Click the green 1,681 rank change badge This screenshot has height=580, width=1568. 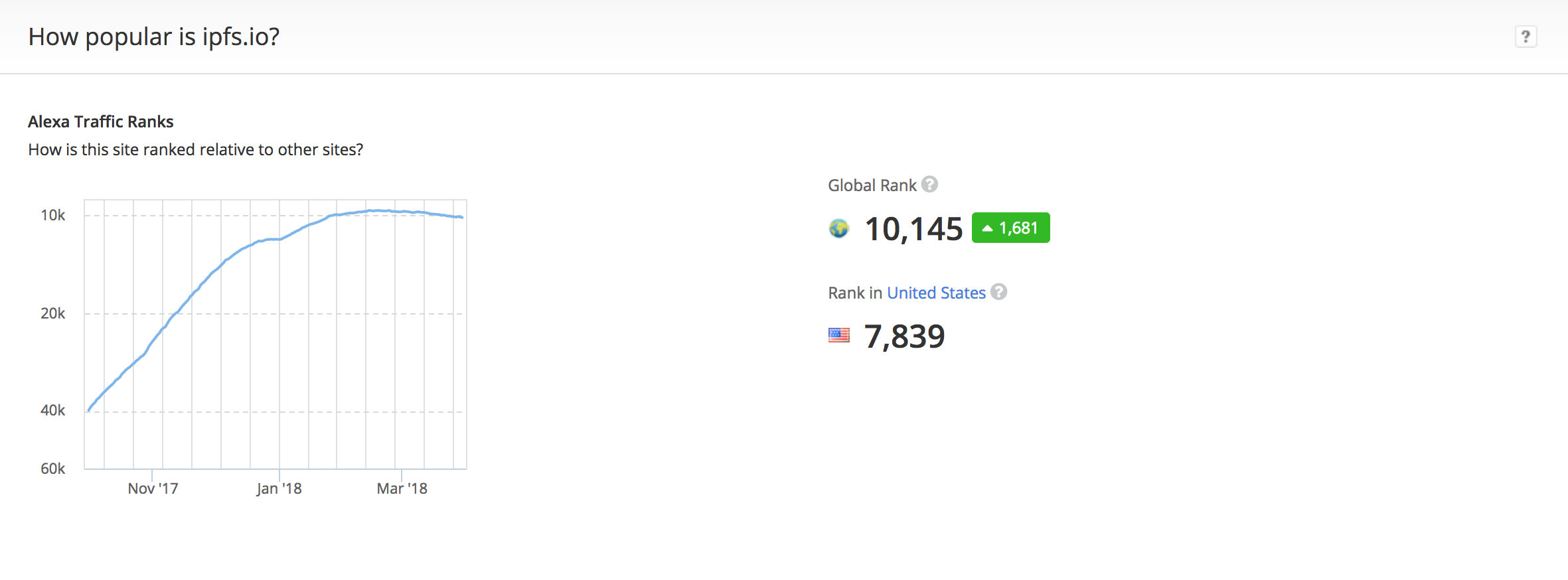click(1010, 228)
